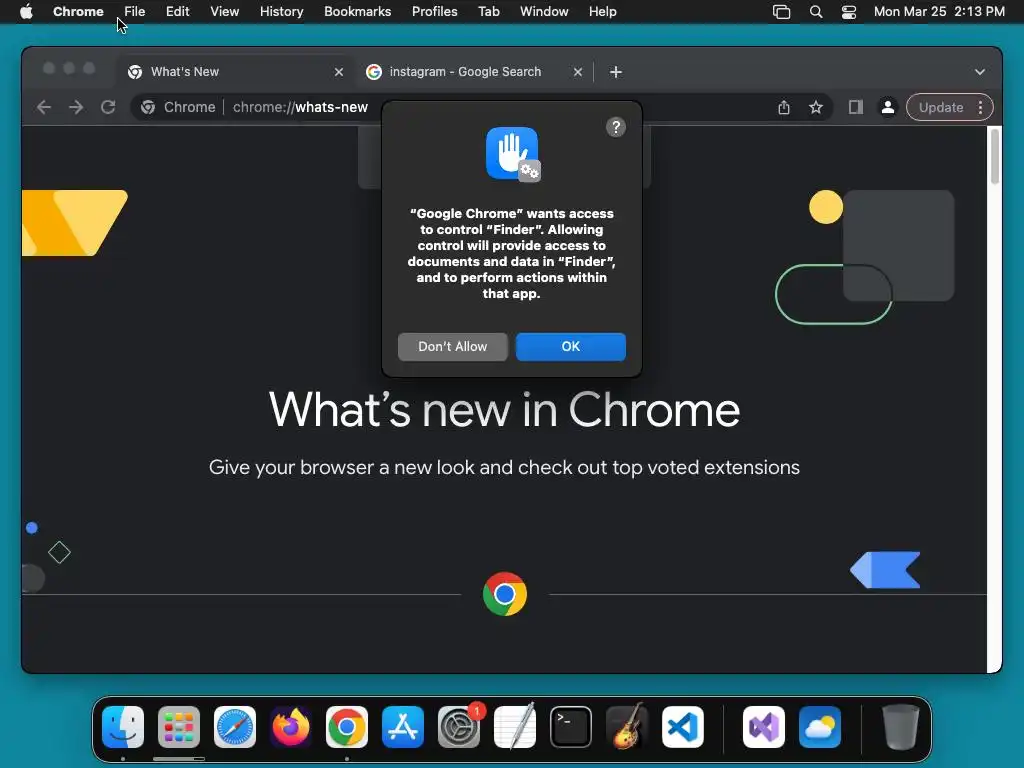
Task: Open the profile avatar icon
Action: click(x=888, y=108)
